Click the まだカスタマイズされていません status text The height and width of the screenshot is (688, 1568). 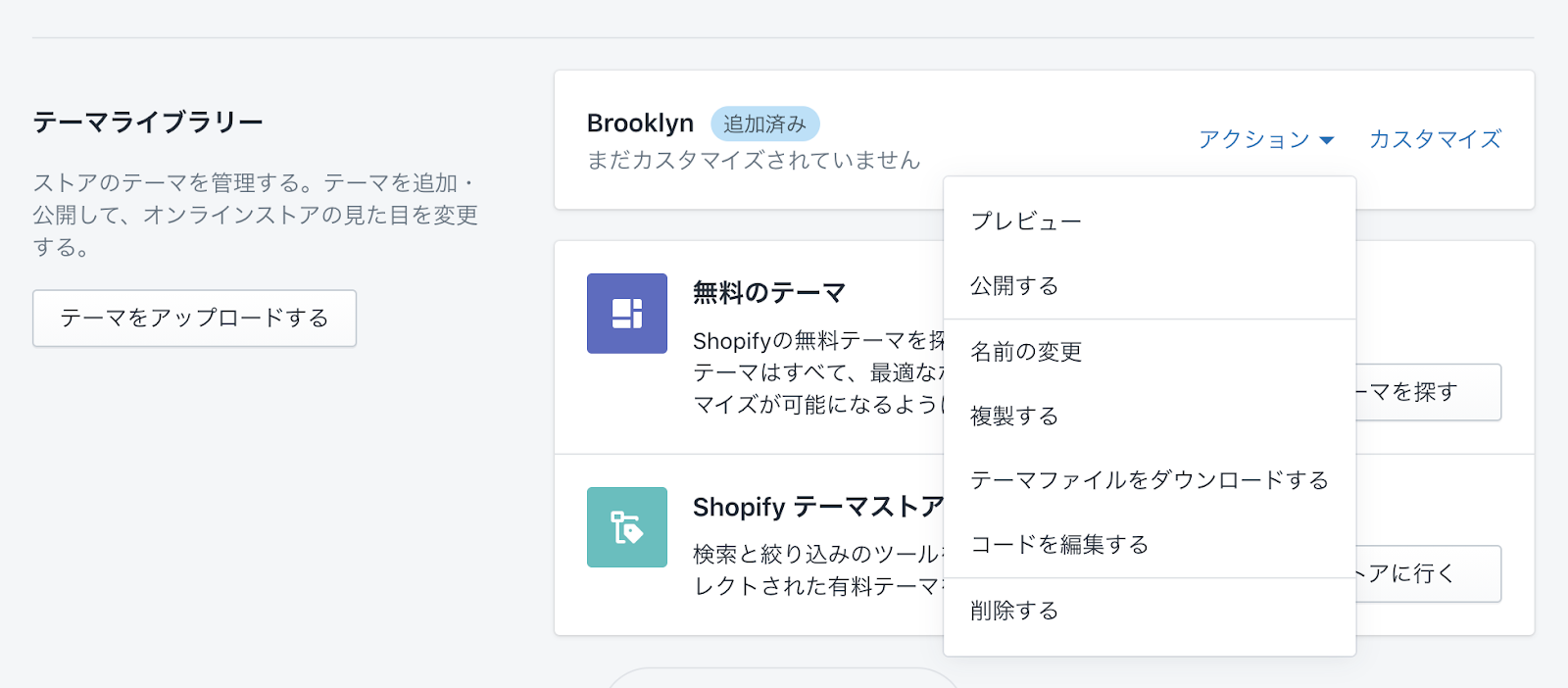point(753,160)
